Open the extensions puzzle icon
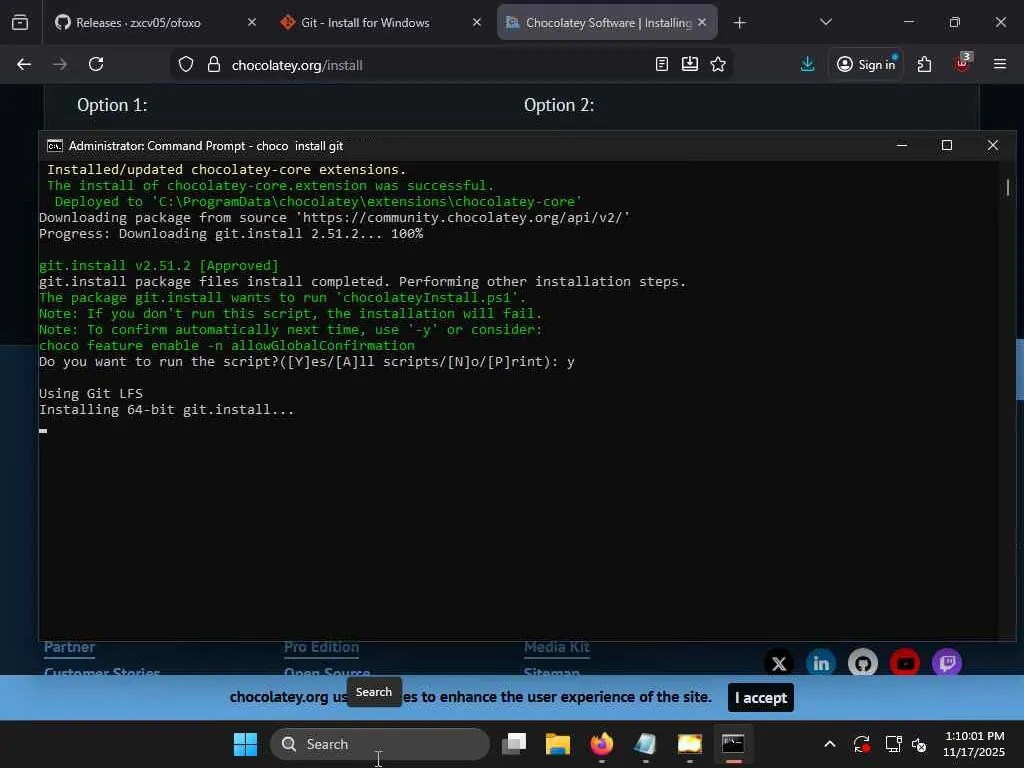Image resolution: width=1024 pixels, height=768 pixels. tap(924, 64)
